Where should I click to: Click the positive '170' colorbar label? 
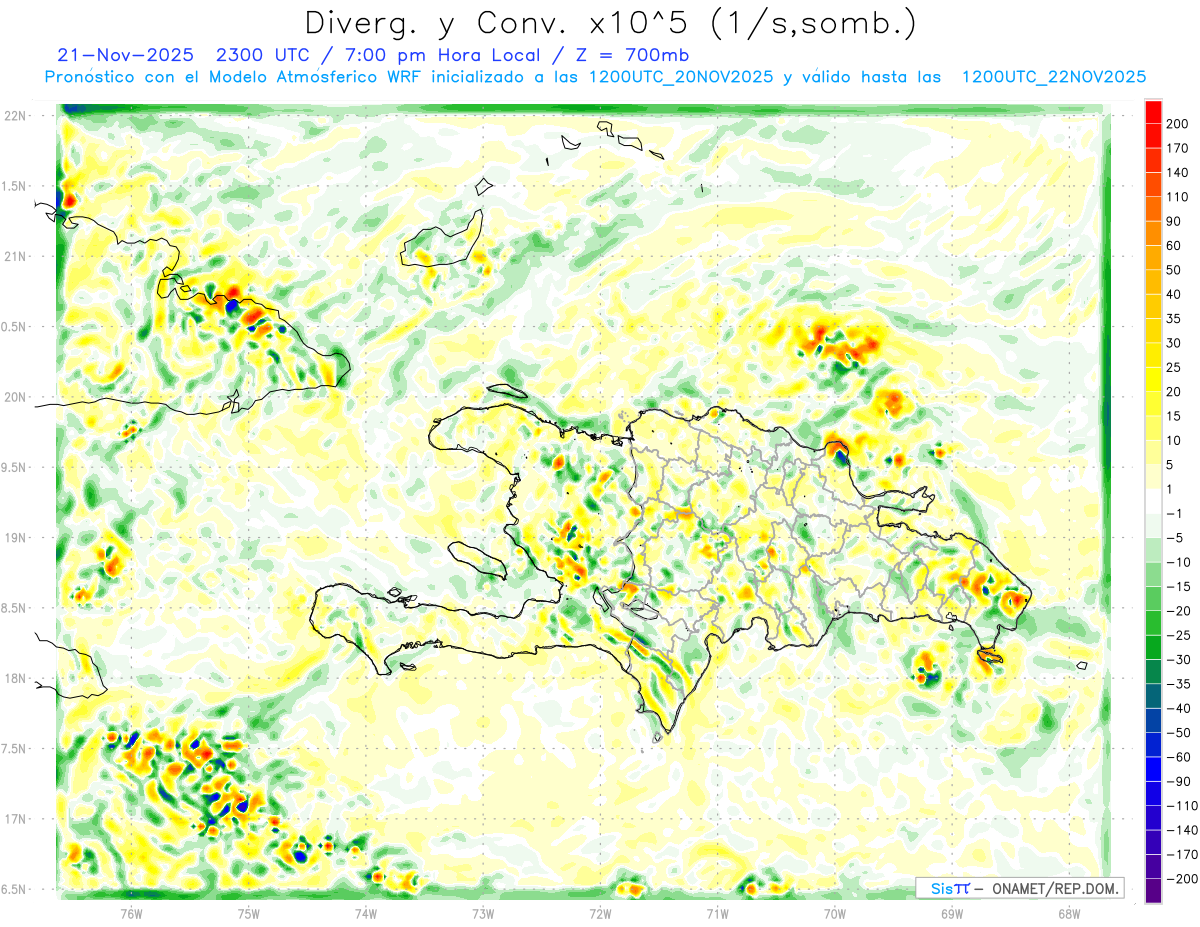(x=1178, y=148)
